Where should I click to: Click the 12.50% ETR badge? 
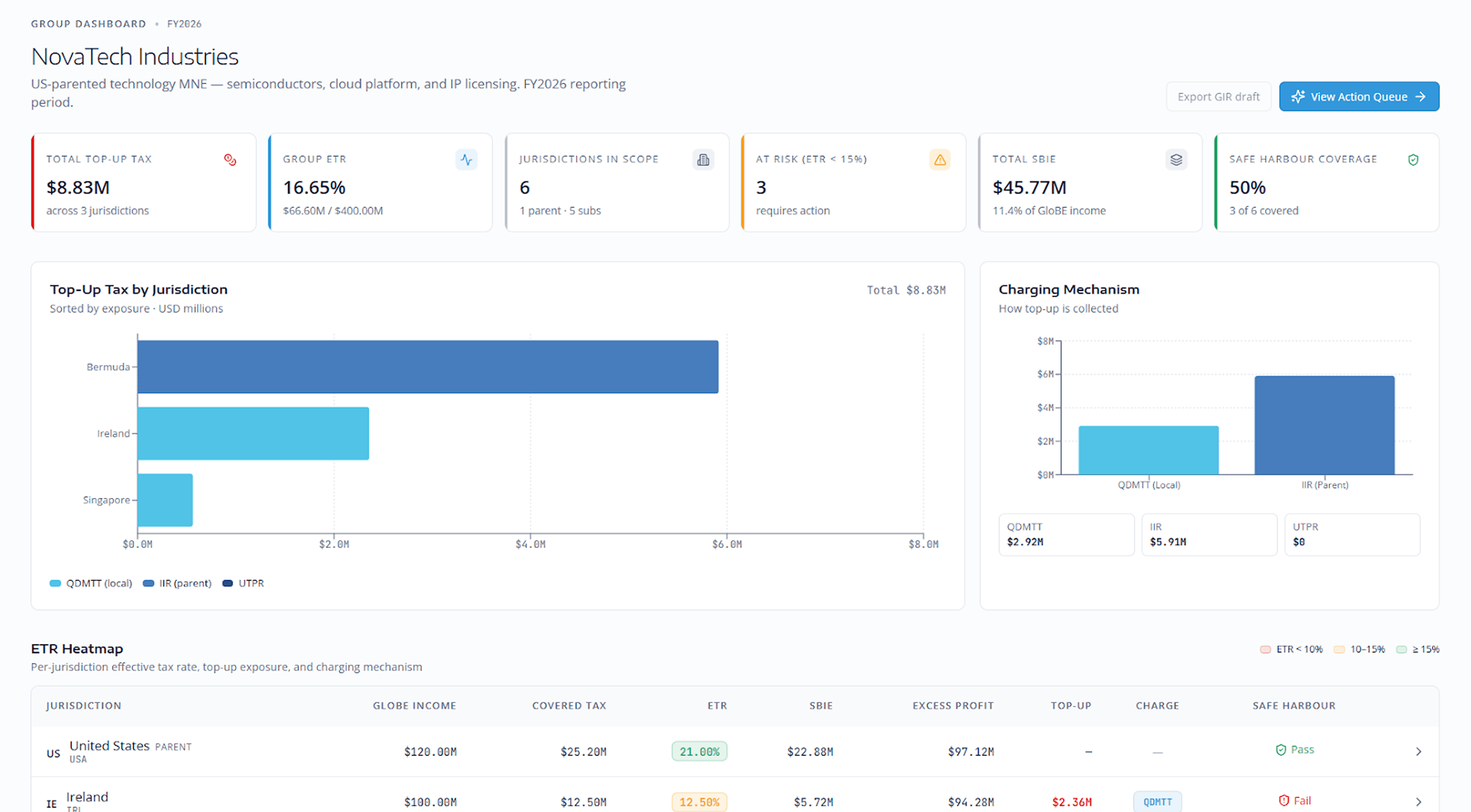(x=700, y=802)
